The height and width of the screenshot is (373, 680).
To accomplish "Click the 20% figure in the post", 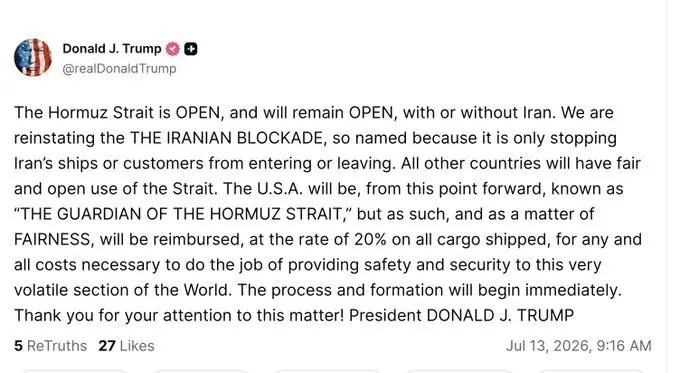I will tap(370, 239).
